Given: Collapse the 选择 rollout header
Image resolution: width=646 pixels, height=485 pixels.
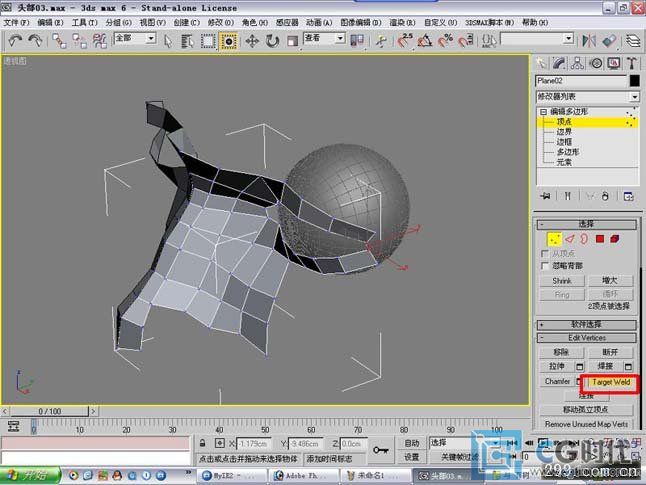Looking at the screenshot, I should coord(587,224).
